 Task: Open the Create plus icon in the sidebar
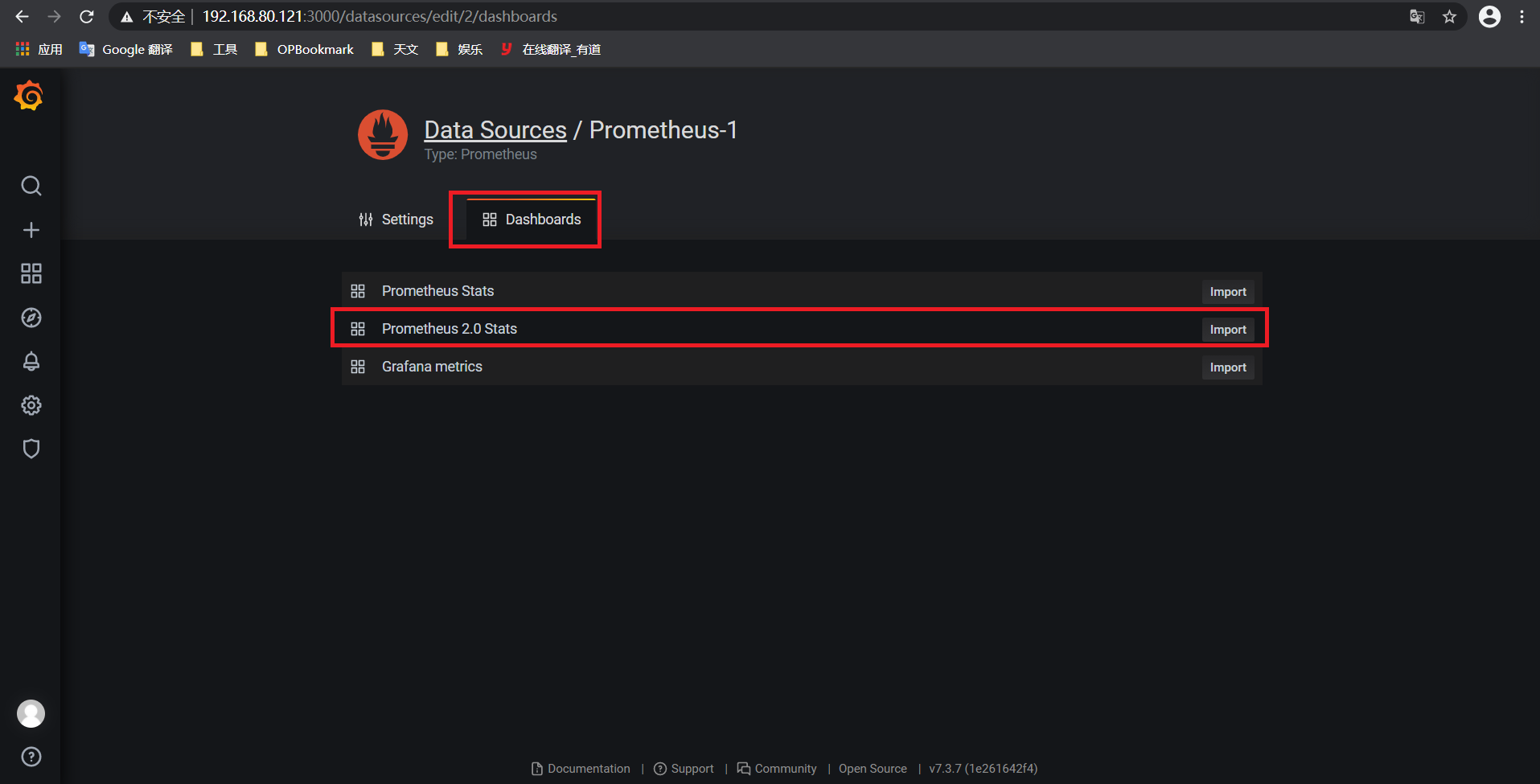tap(31, 230)
